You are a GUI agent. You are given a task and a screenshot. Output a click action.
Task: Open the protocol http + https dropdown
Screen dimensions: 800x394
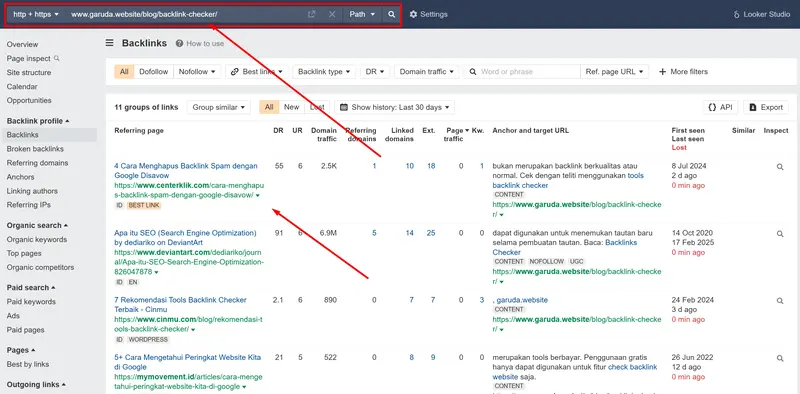click(36, 14)
